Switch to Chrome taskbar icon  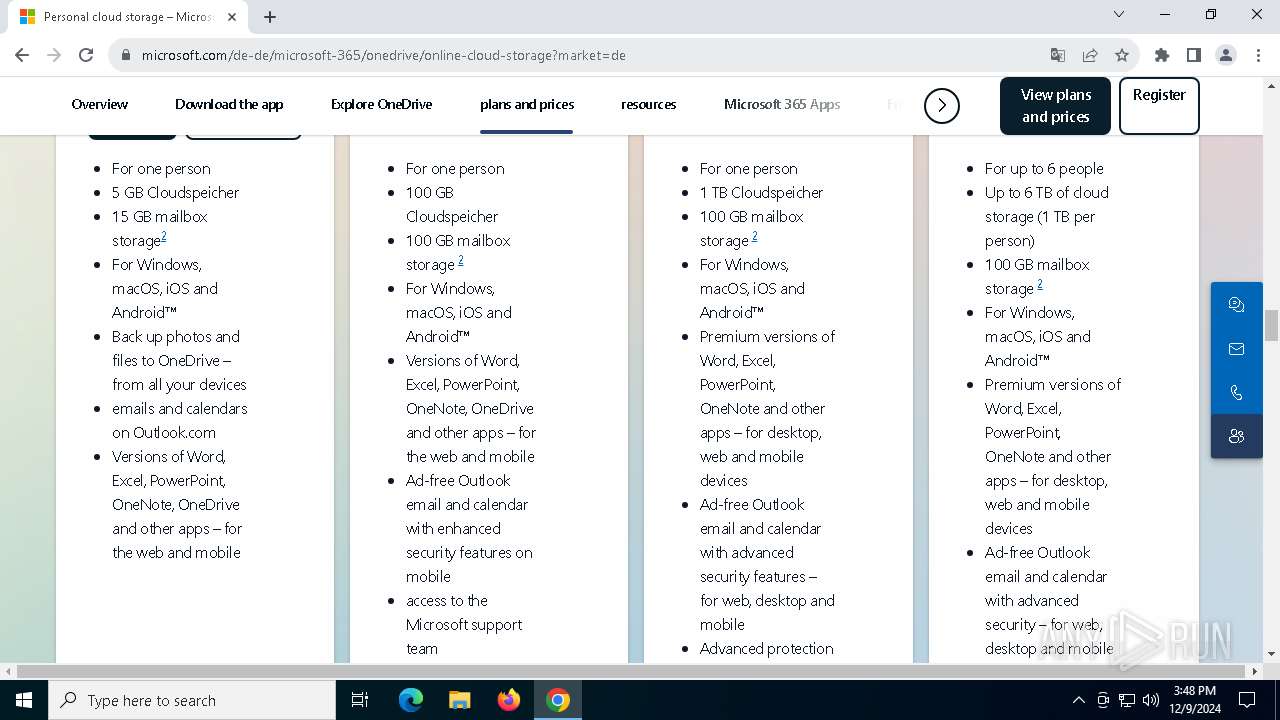pos(558,700)
